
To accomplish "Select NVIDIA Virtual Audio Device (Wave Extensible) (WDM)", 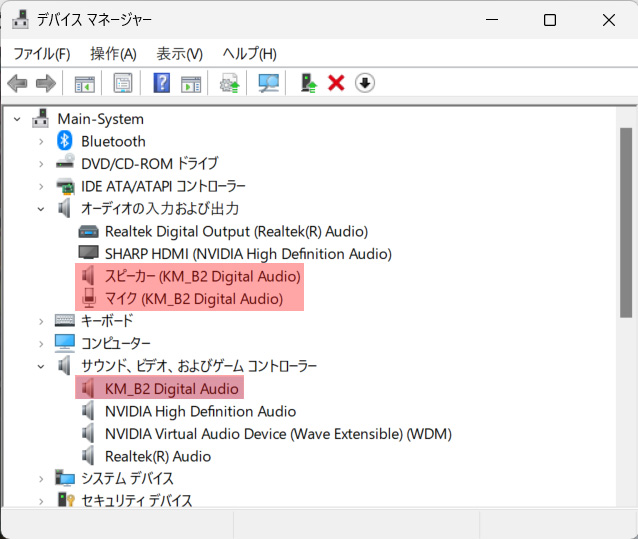I will (x=278, y=434).
